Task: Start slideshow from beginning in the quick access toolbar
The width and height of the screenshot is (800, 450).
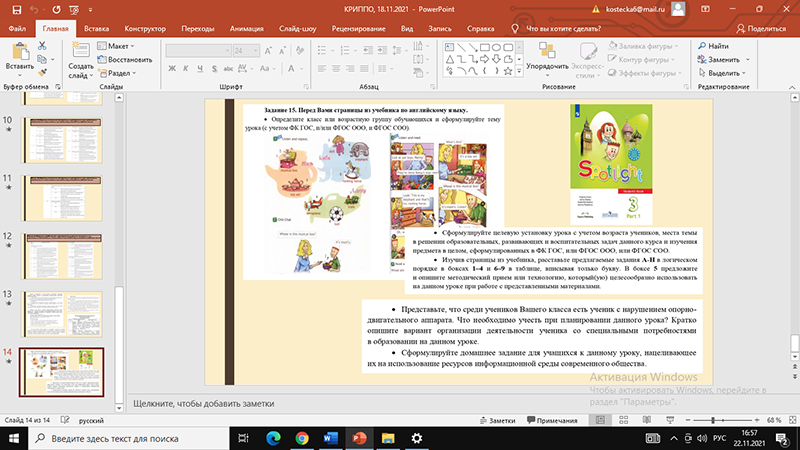Action: click(x=74, y=10)
